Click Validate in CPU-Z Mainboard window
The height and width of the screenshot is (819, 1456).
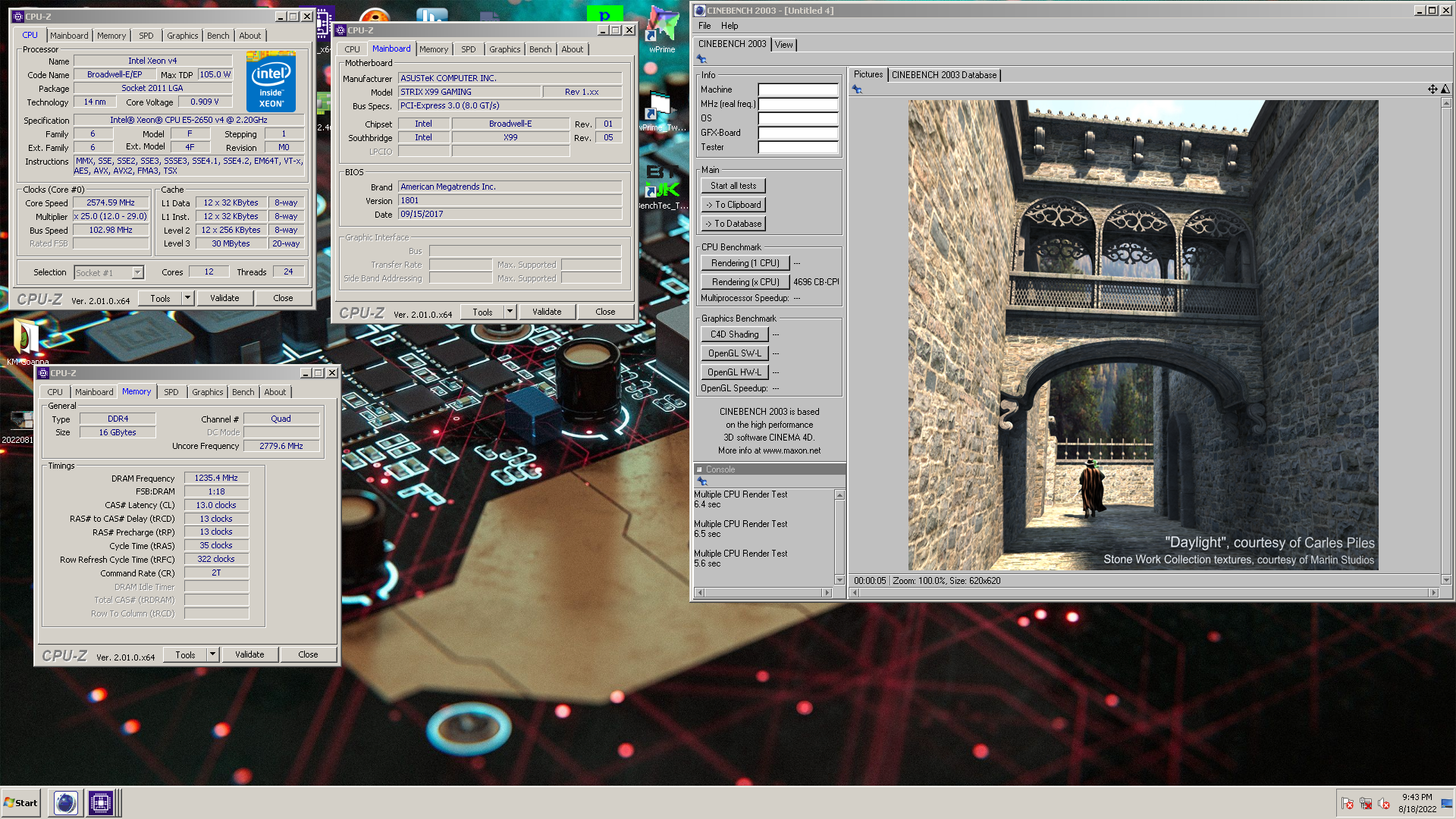click(548, 312)
